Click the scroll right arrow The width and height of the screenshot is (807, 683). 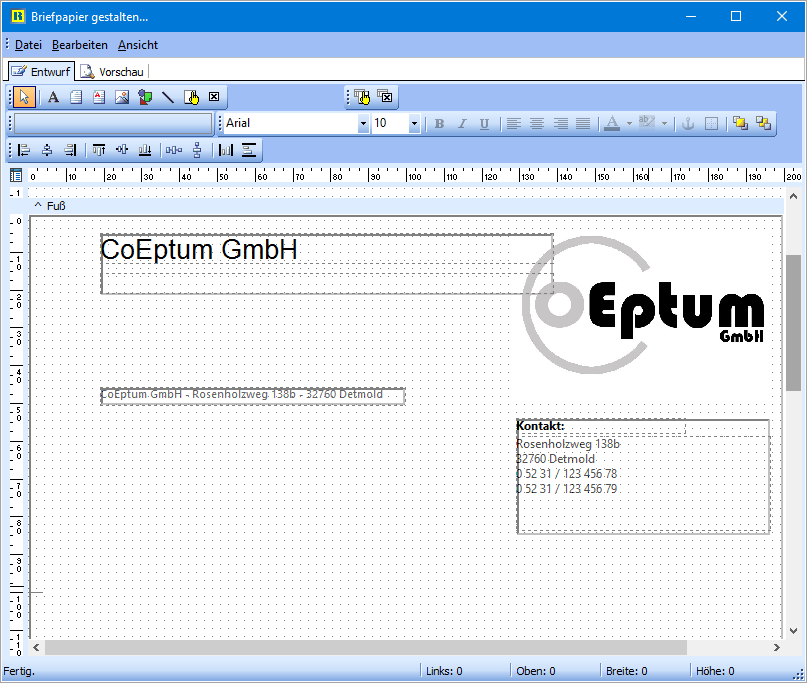777,647
